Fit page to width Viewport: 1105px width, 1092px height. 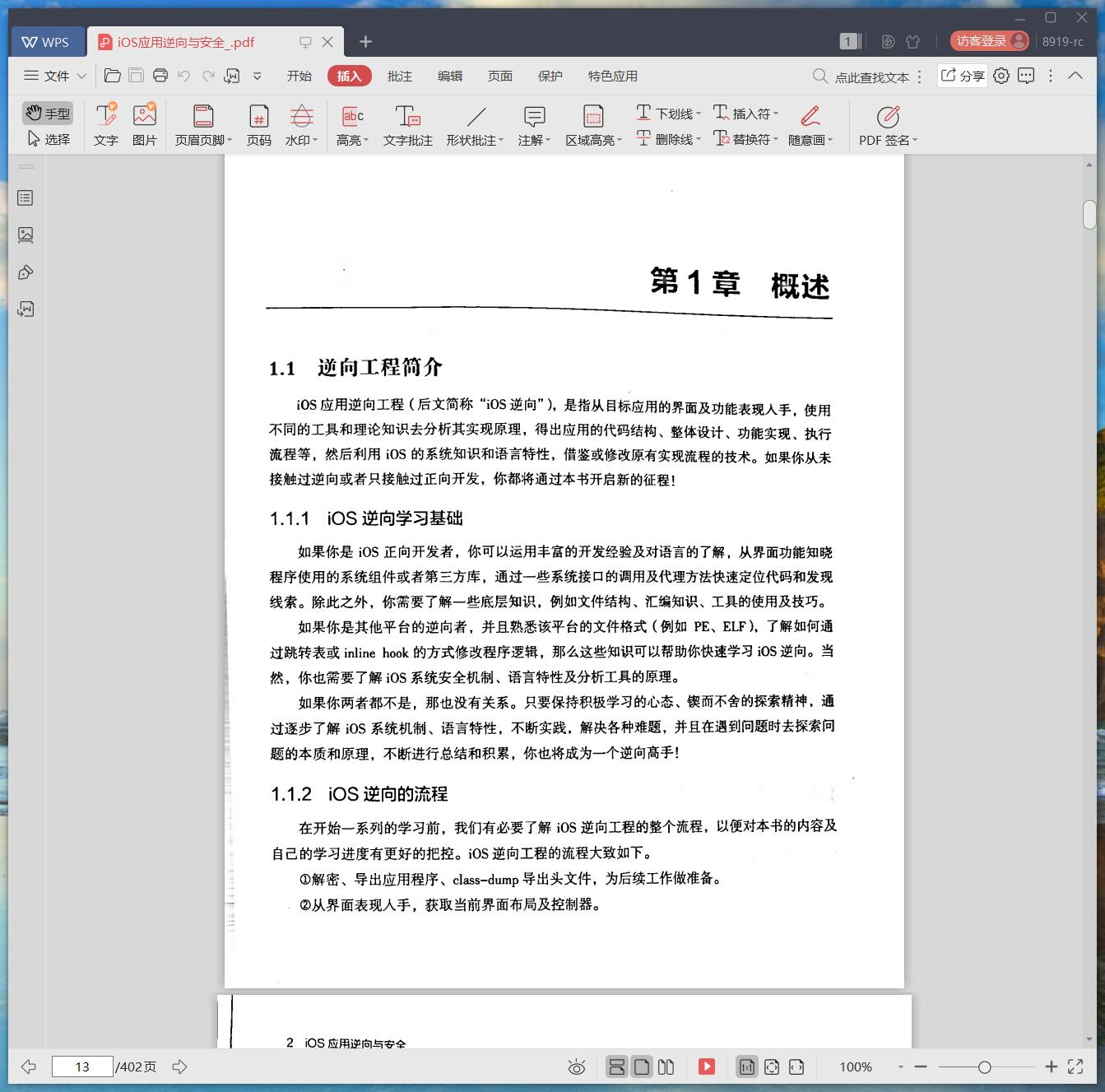(x=796, y=1066)
